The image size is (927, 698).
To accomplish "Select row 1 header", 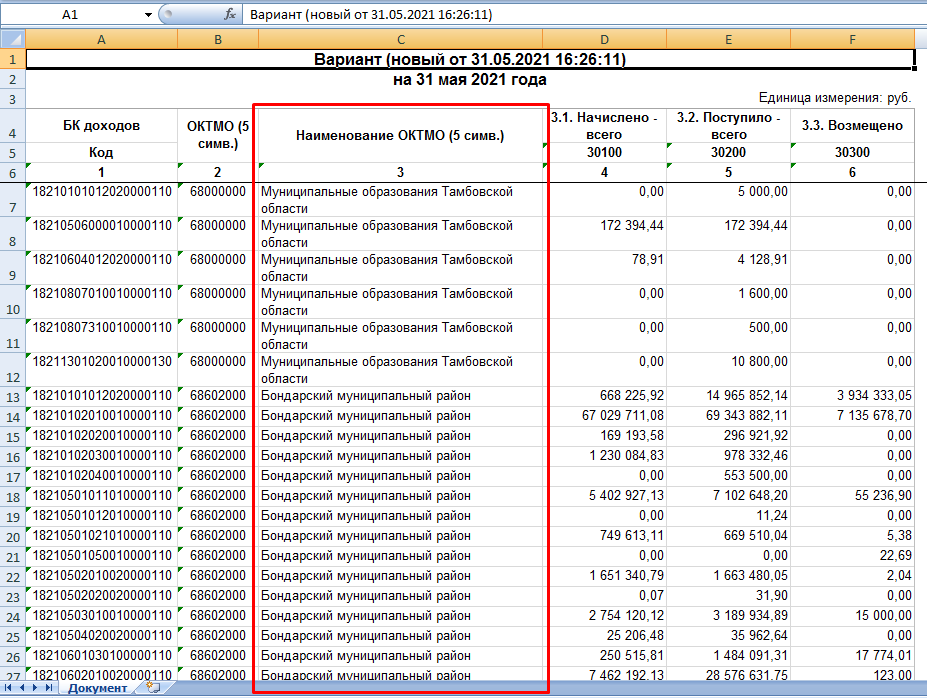I will click(13, 59).
